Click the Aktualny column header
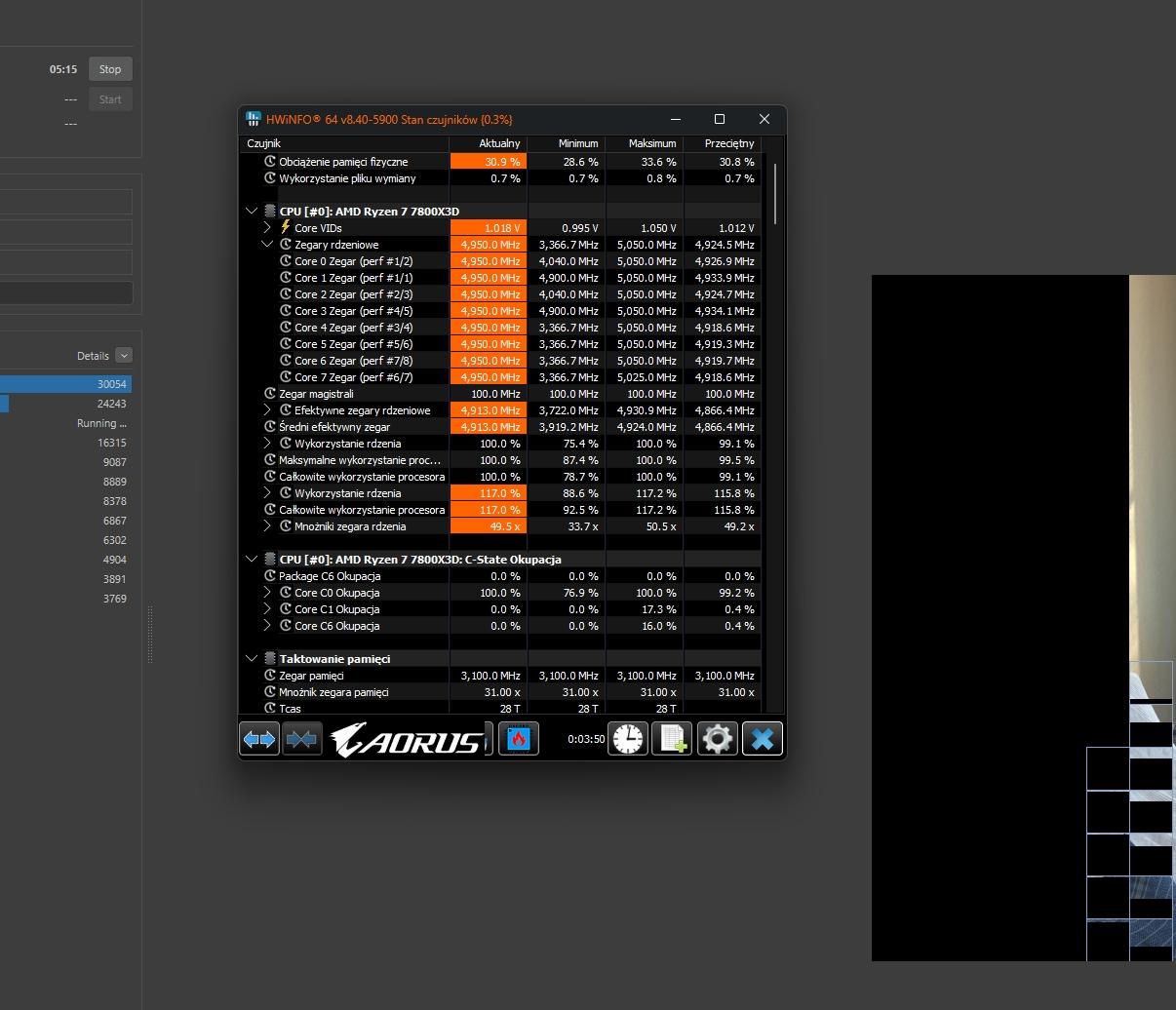The width and height of the screenshot is (1176, 1010). pos(488,143)
